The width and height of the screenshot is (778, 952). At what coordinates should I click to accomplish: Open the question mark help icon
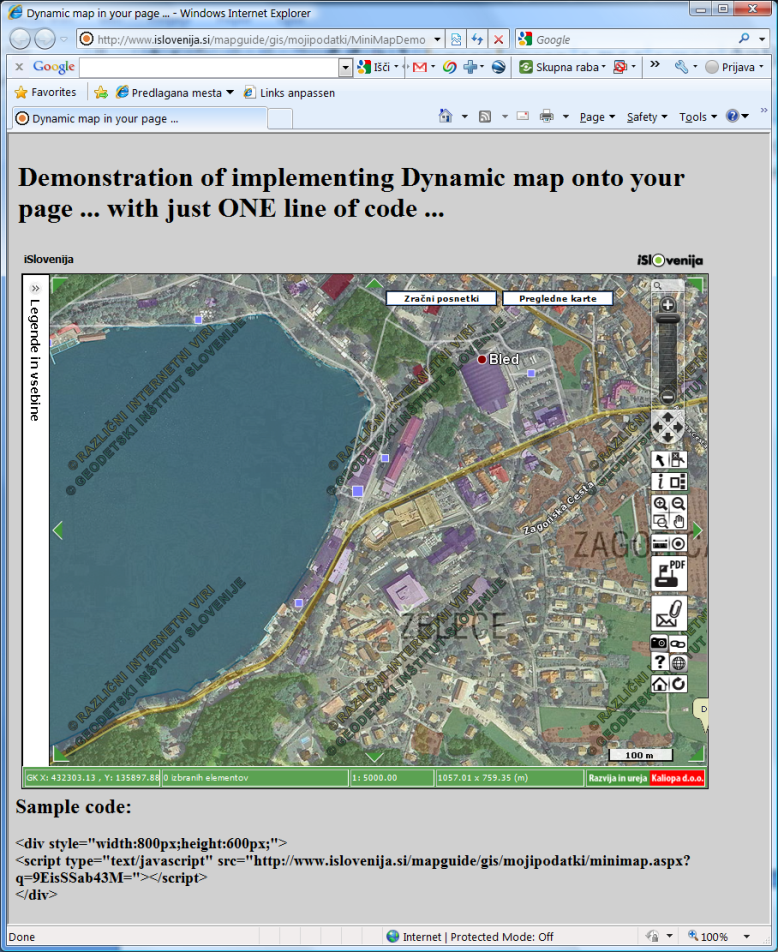[659, 662]
